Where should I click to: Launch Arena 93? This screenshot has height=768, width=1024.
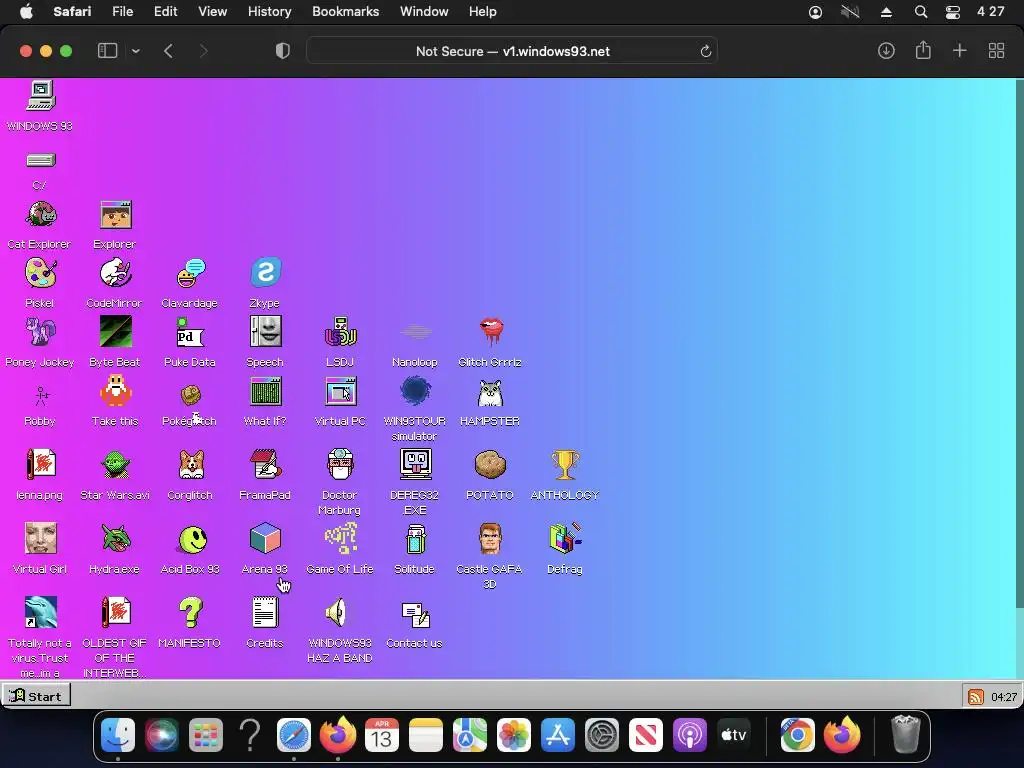[266, 538]
